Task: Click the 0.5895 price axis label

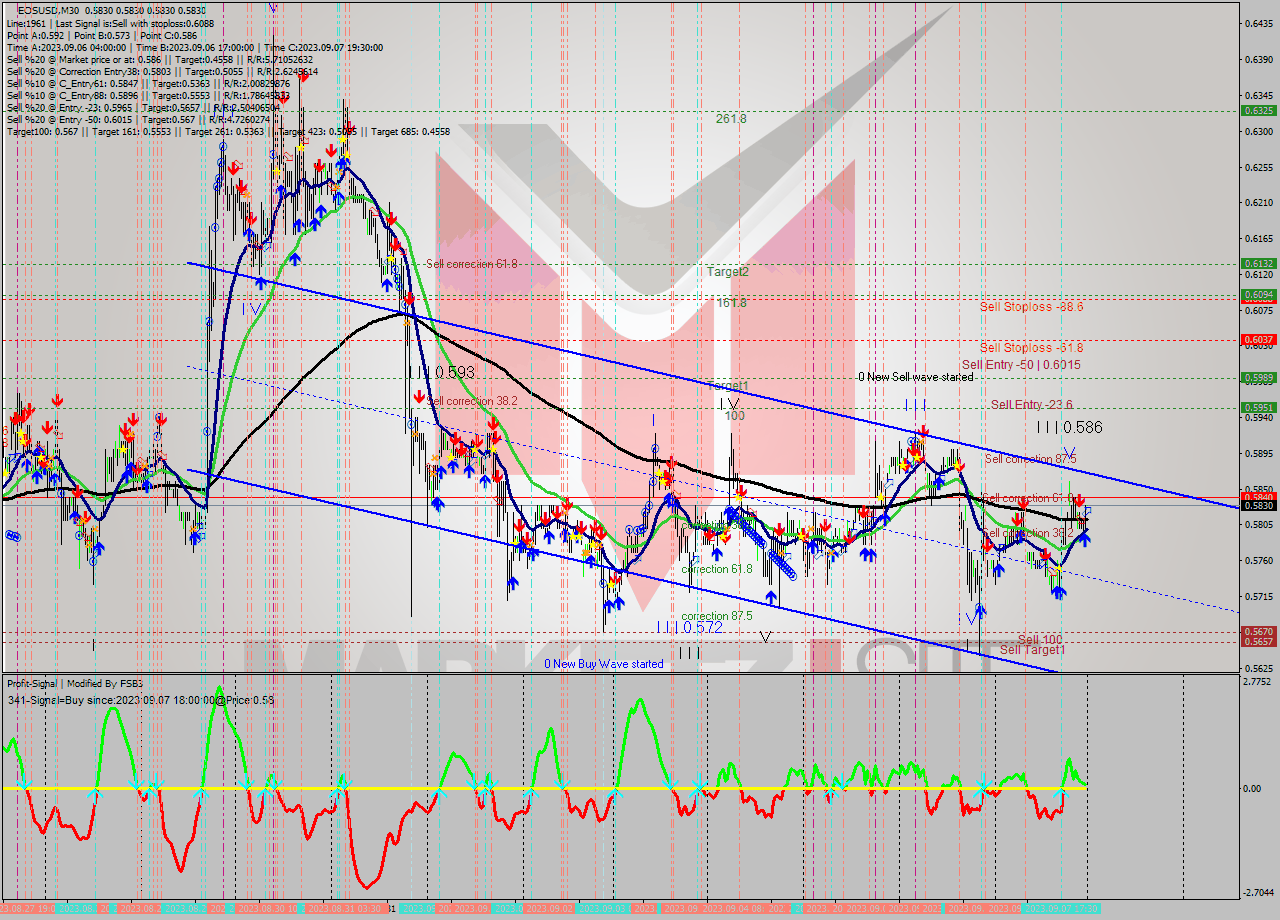Action: click(x=1259, y=453)
